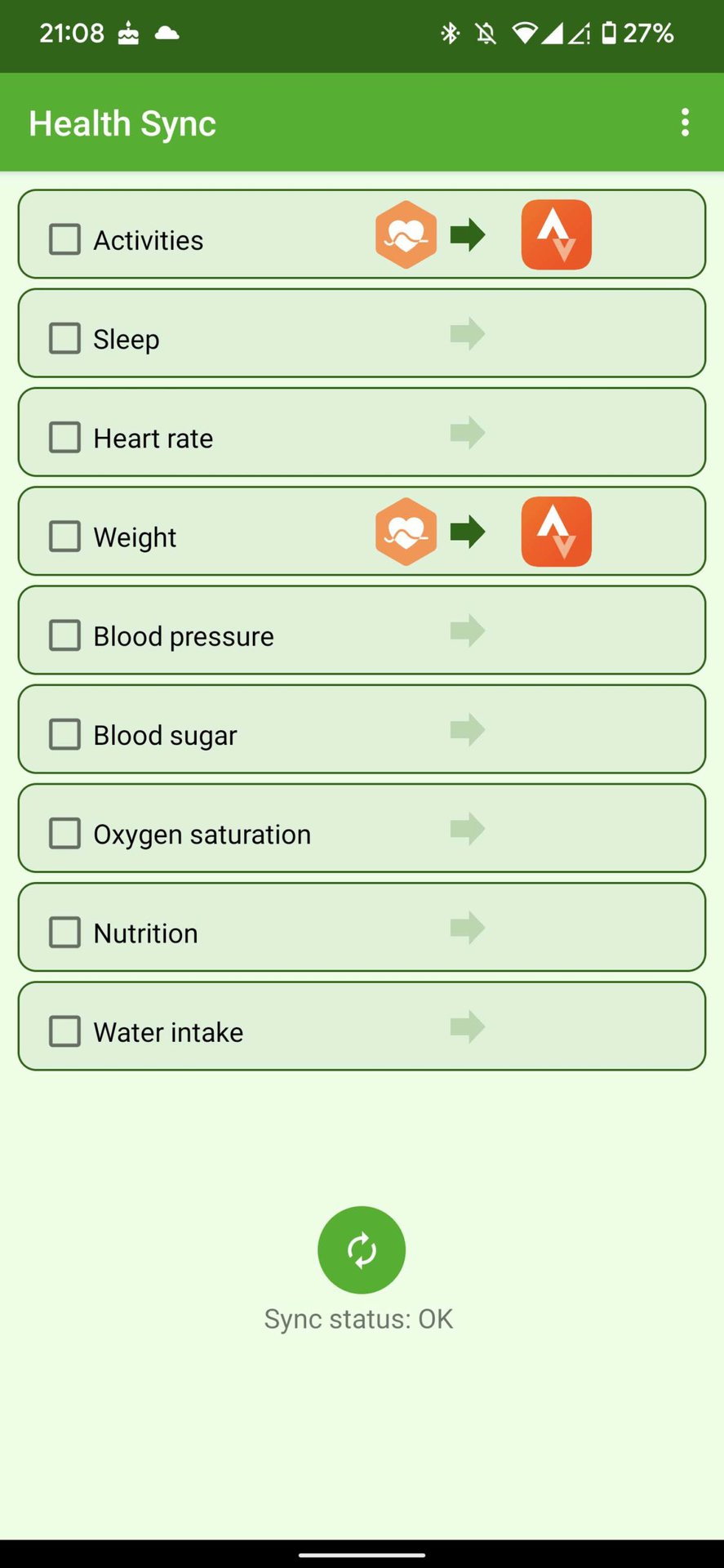Tap the source health icon in Weight row
The height and width of the screenshot is (1568, 724).
[x=406, y=532]
